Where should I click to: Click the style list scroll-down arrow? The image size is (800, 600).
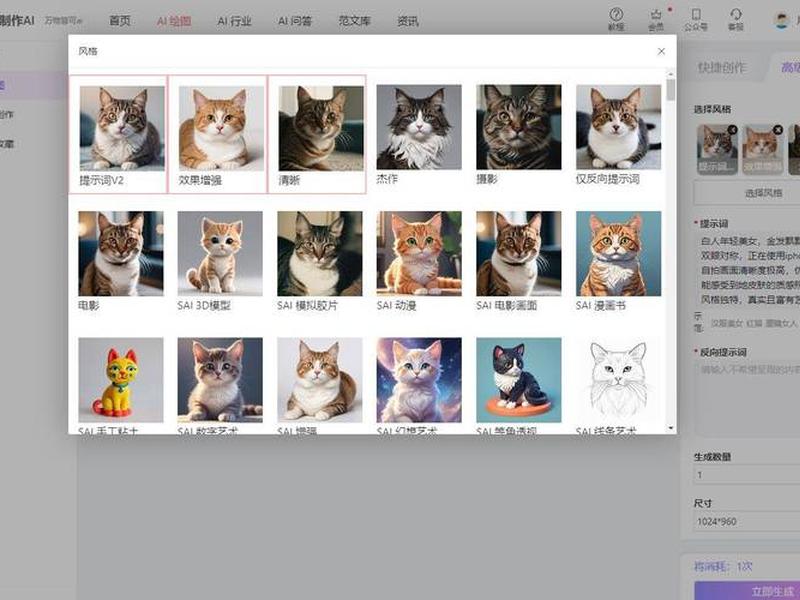670,428
